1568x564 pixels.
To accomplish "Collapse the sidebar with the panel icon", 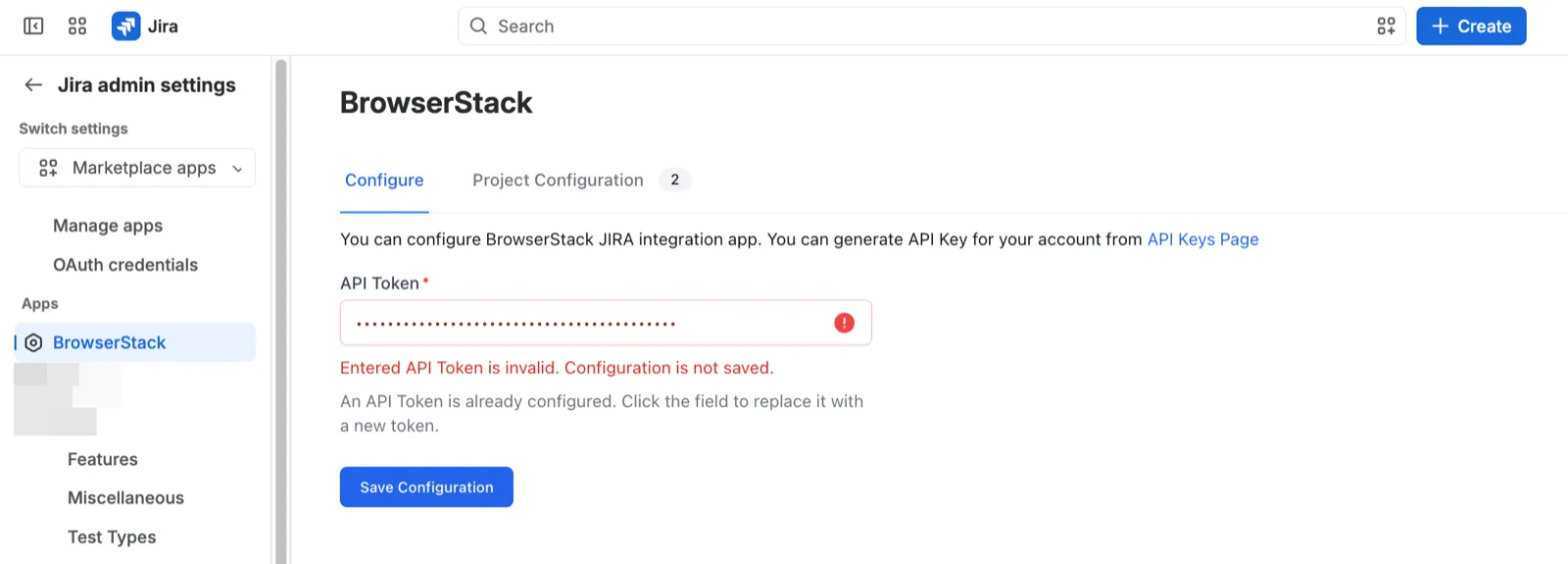I will coord(33,26).
